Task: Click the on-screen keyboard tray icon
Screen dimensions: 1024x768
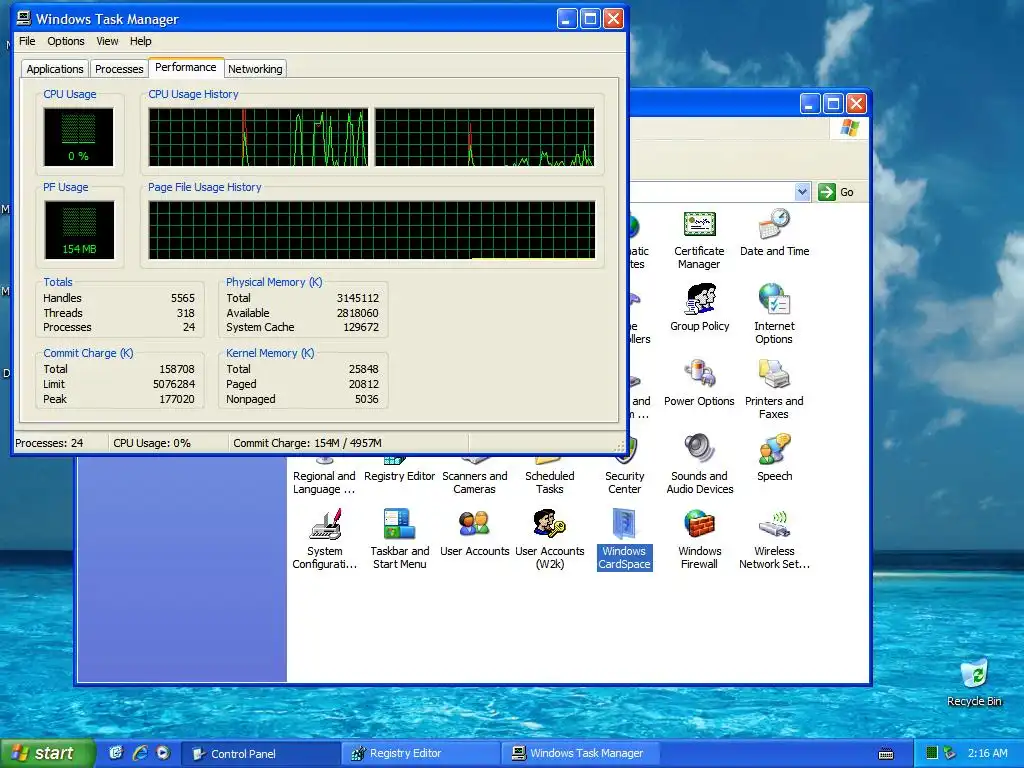Action: 886,754
